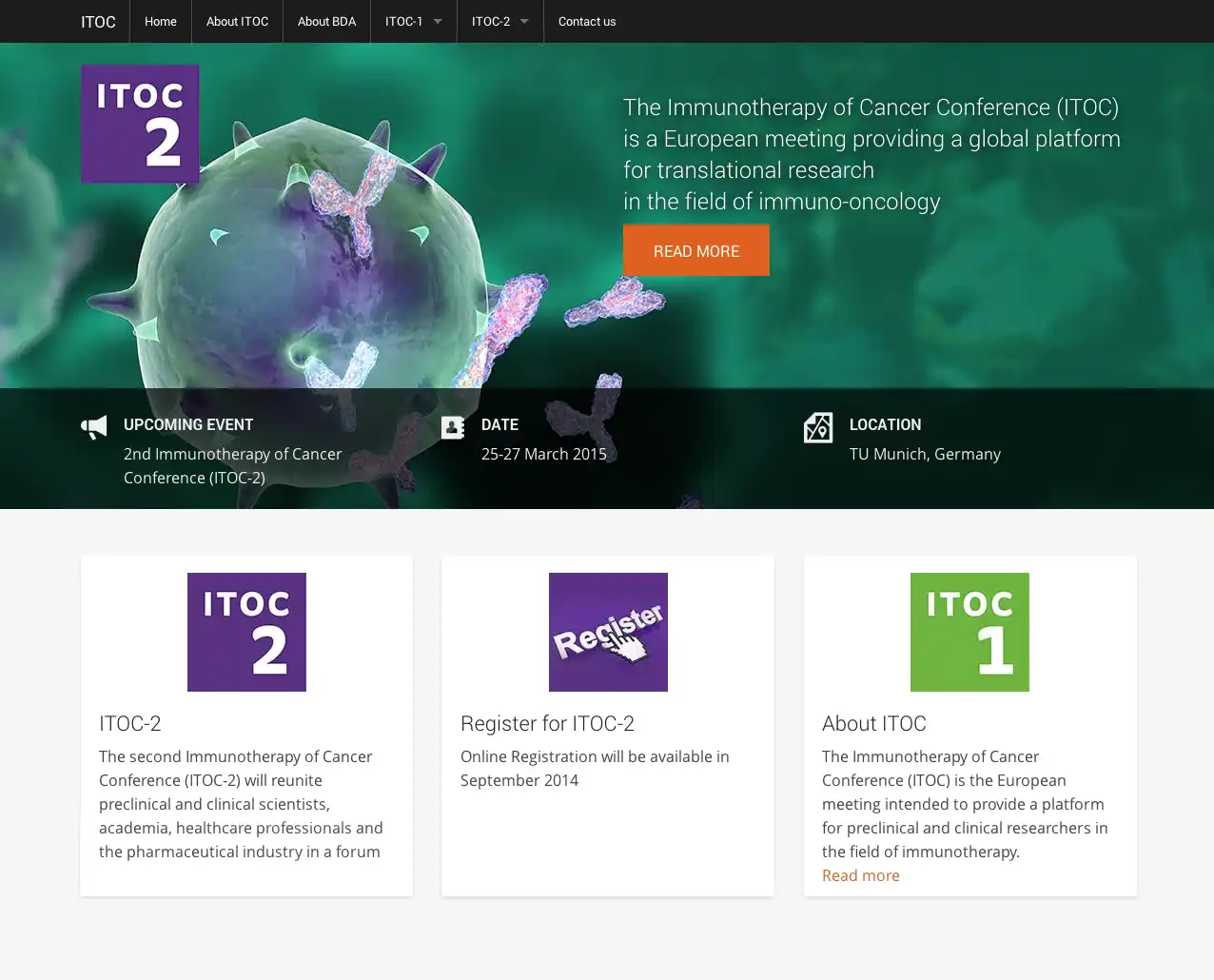Select the About ITOC card heading
1214x980 pixels.
click(873, 723)
